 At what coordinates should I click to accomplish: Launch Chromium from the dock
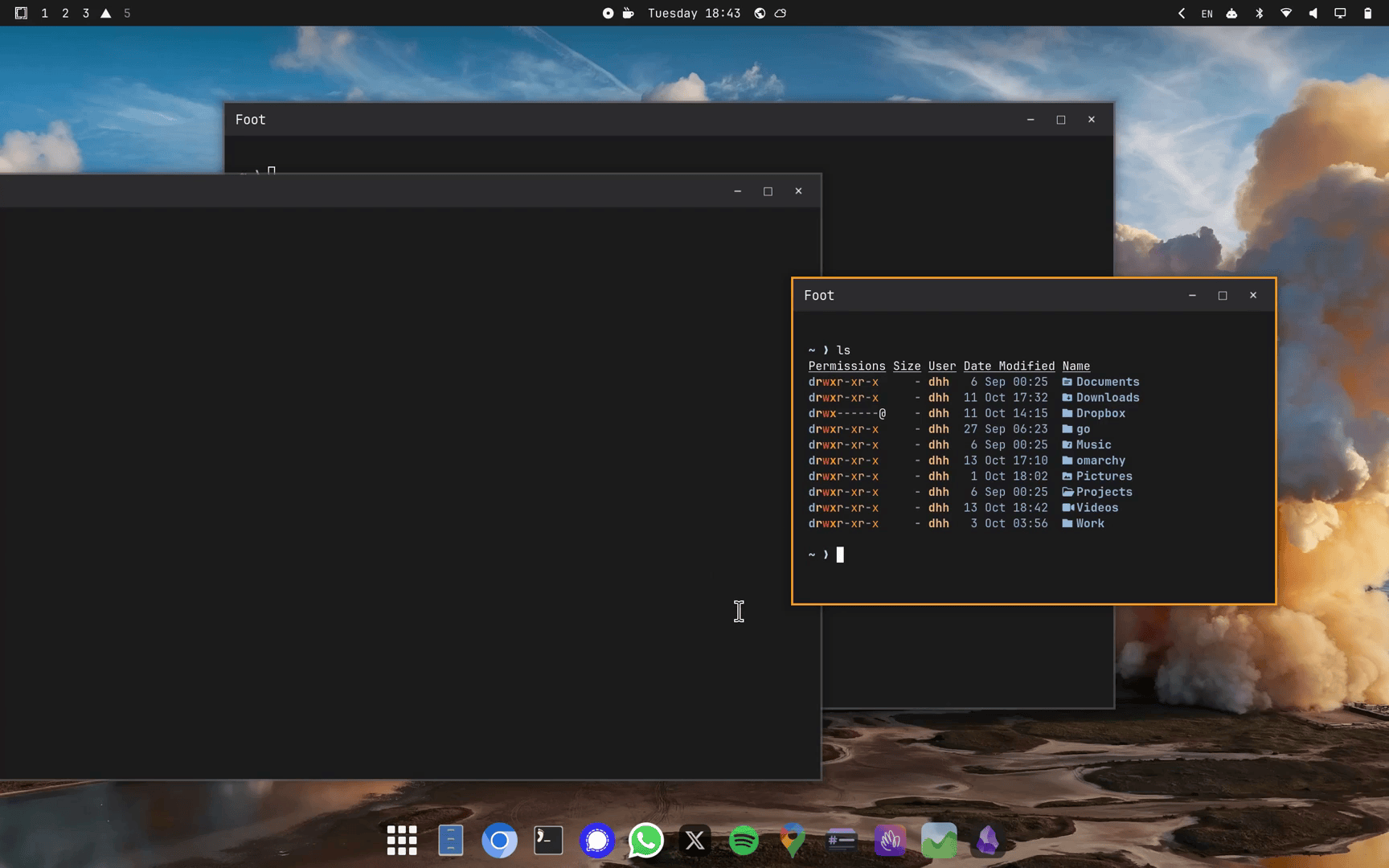tap(499, 841)
